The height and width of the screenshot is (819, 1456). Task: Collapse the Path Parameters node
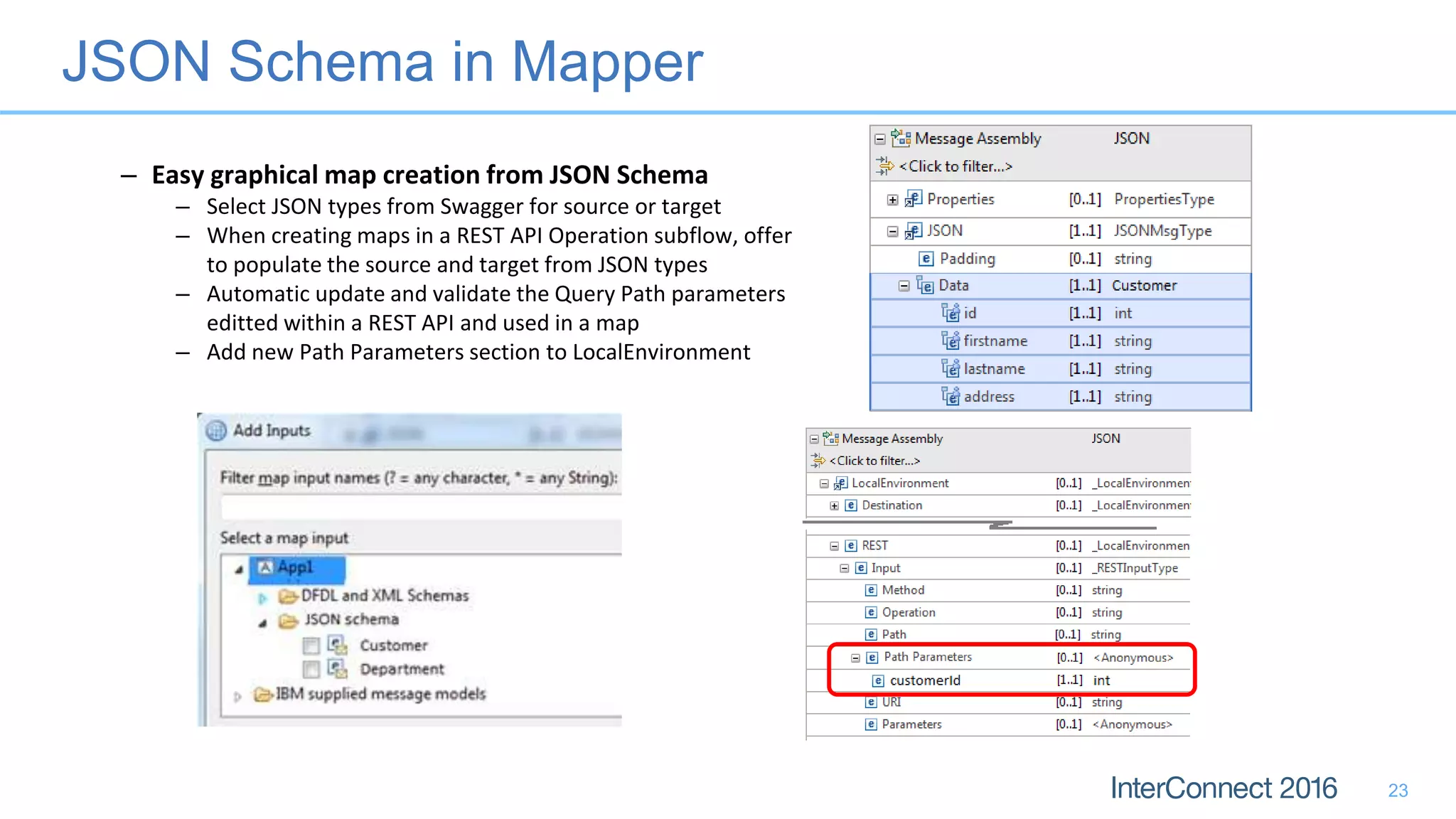tap(856, 658)
